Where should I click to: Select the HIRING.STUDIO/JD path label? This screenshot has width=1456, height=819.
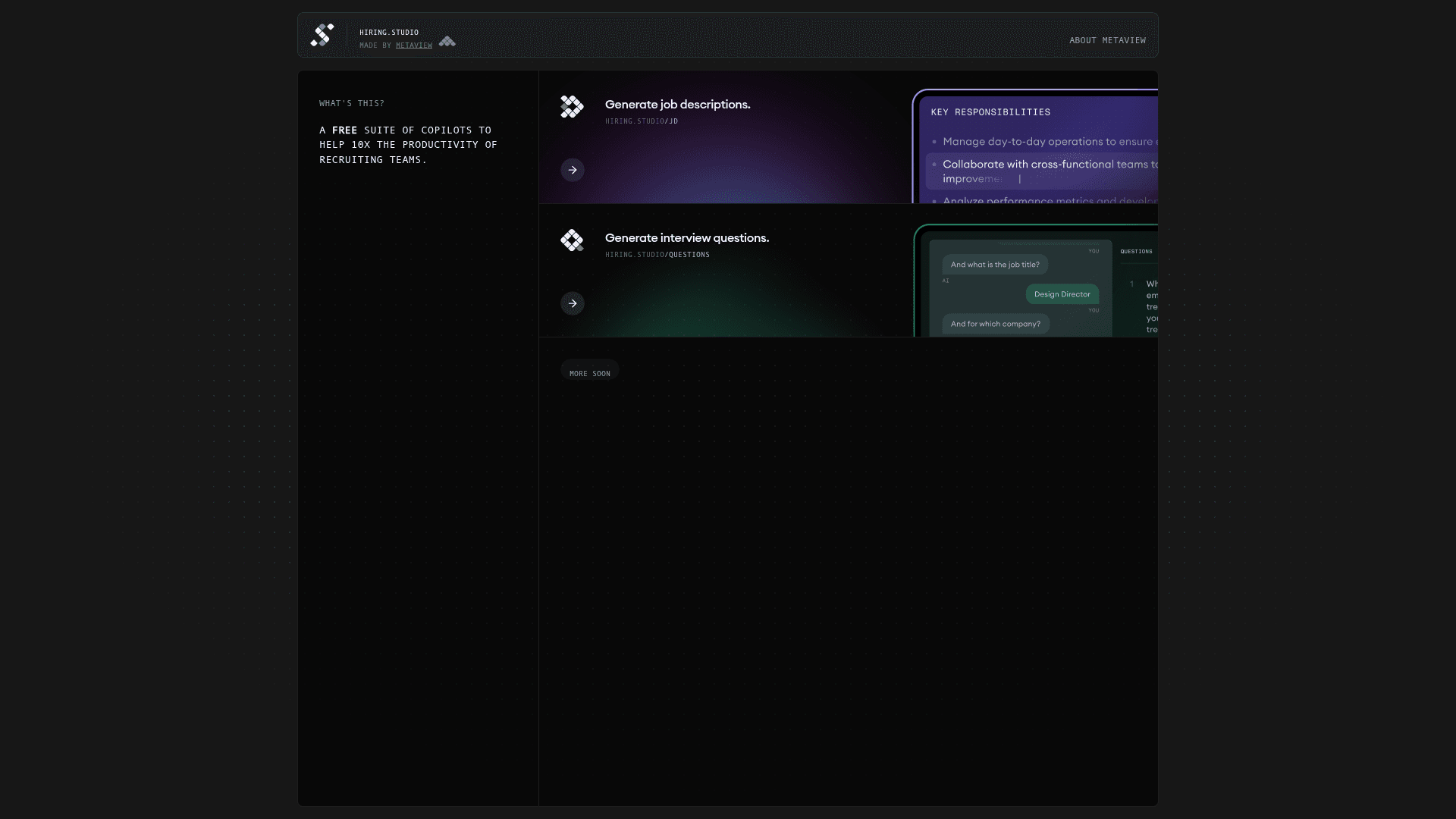click(641, 121)
